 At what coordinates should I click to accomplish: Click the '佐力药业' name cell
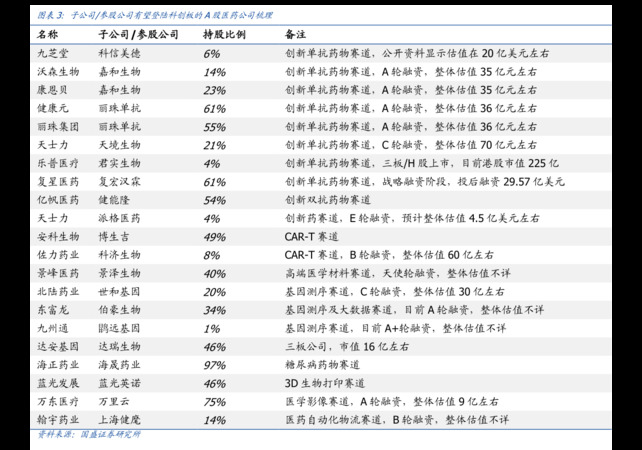pyautogui.click(x=58, y=255)
